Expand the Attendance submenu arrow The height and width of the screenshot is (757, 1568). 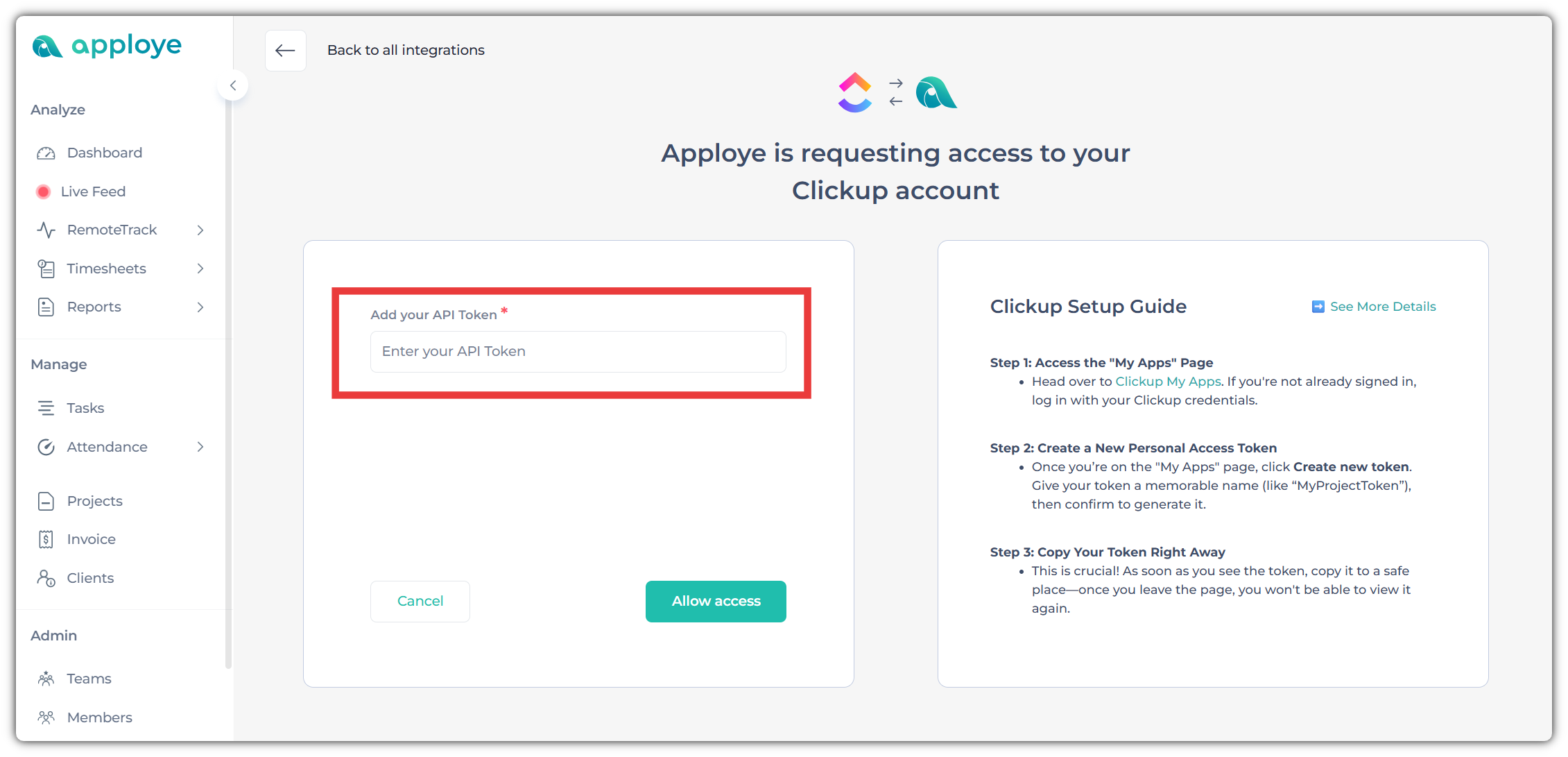pos(200,447)
